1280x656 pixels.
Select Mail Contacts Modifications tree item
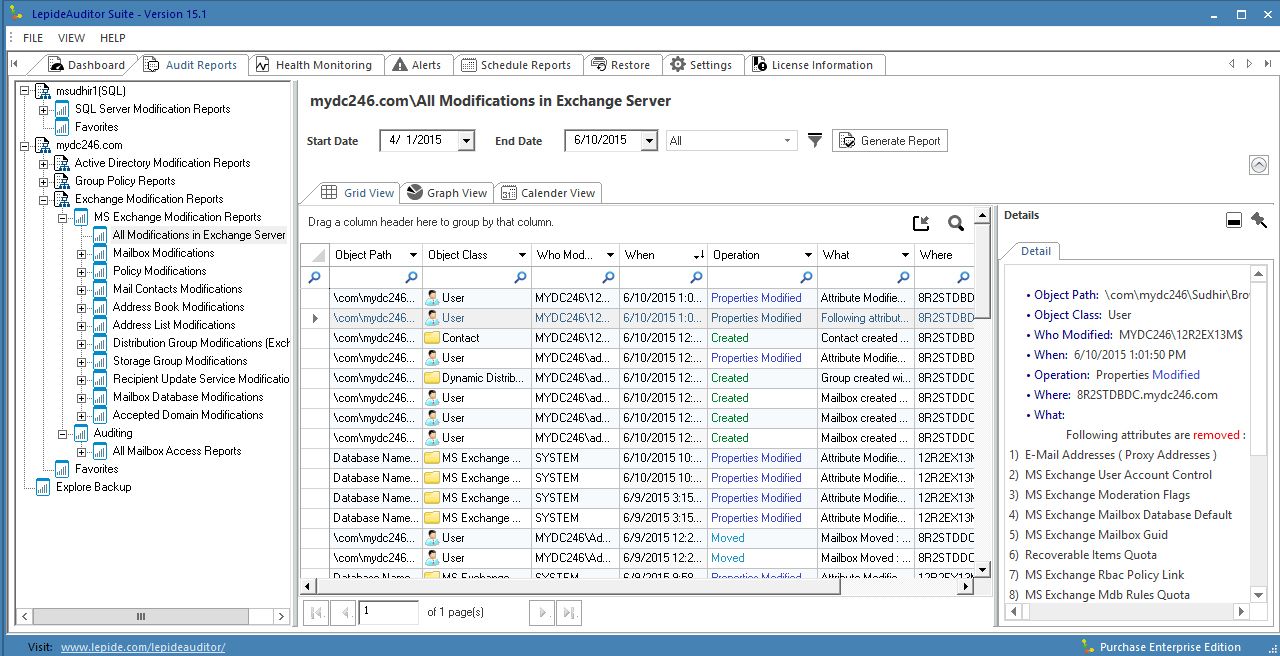[x=177, y=289]
